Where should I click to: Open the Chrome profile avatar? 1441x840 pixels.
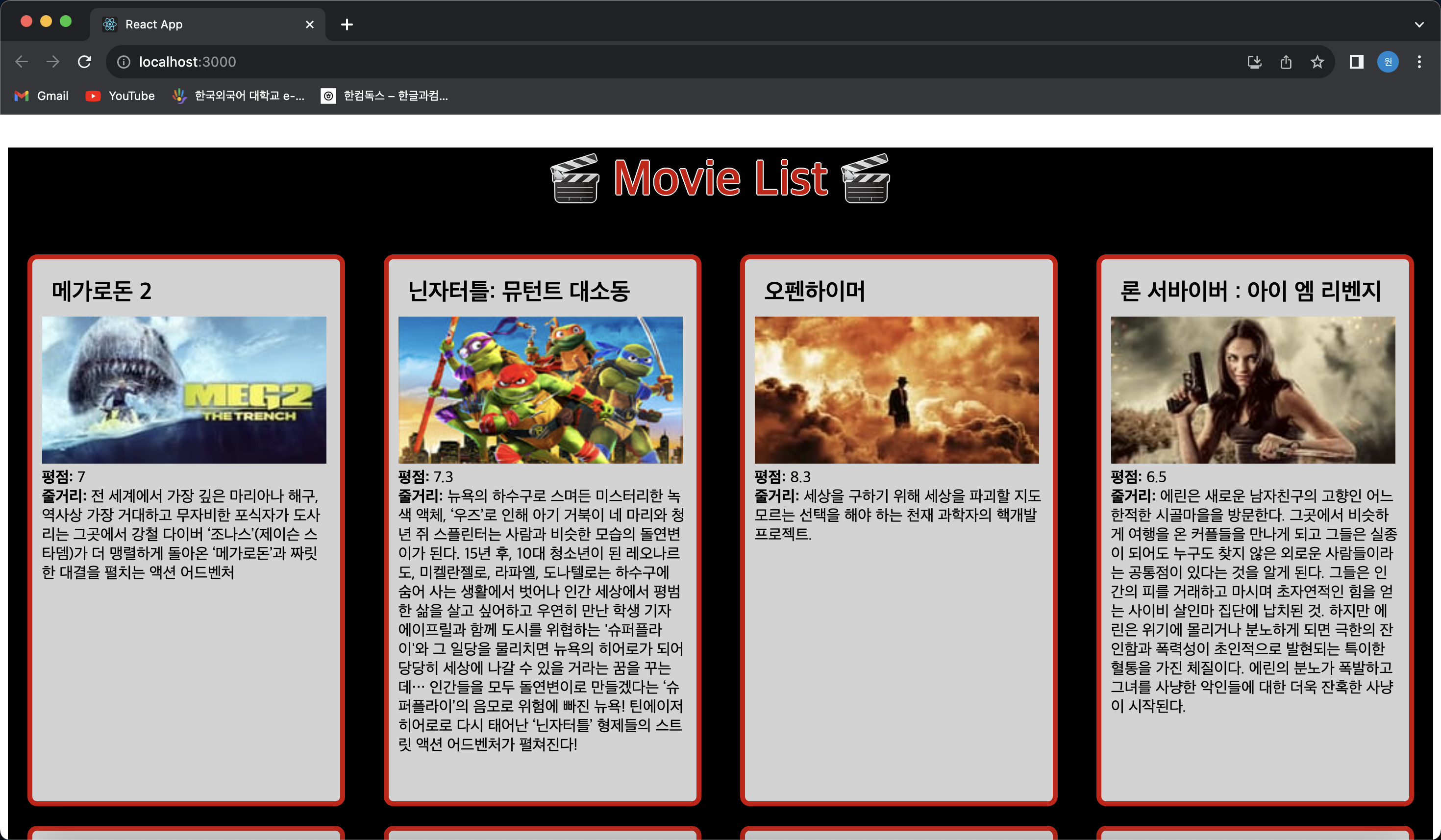(x=1388, y=62)
